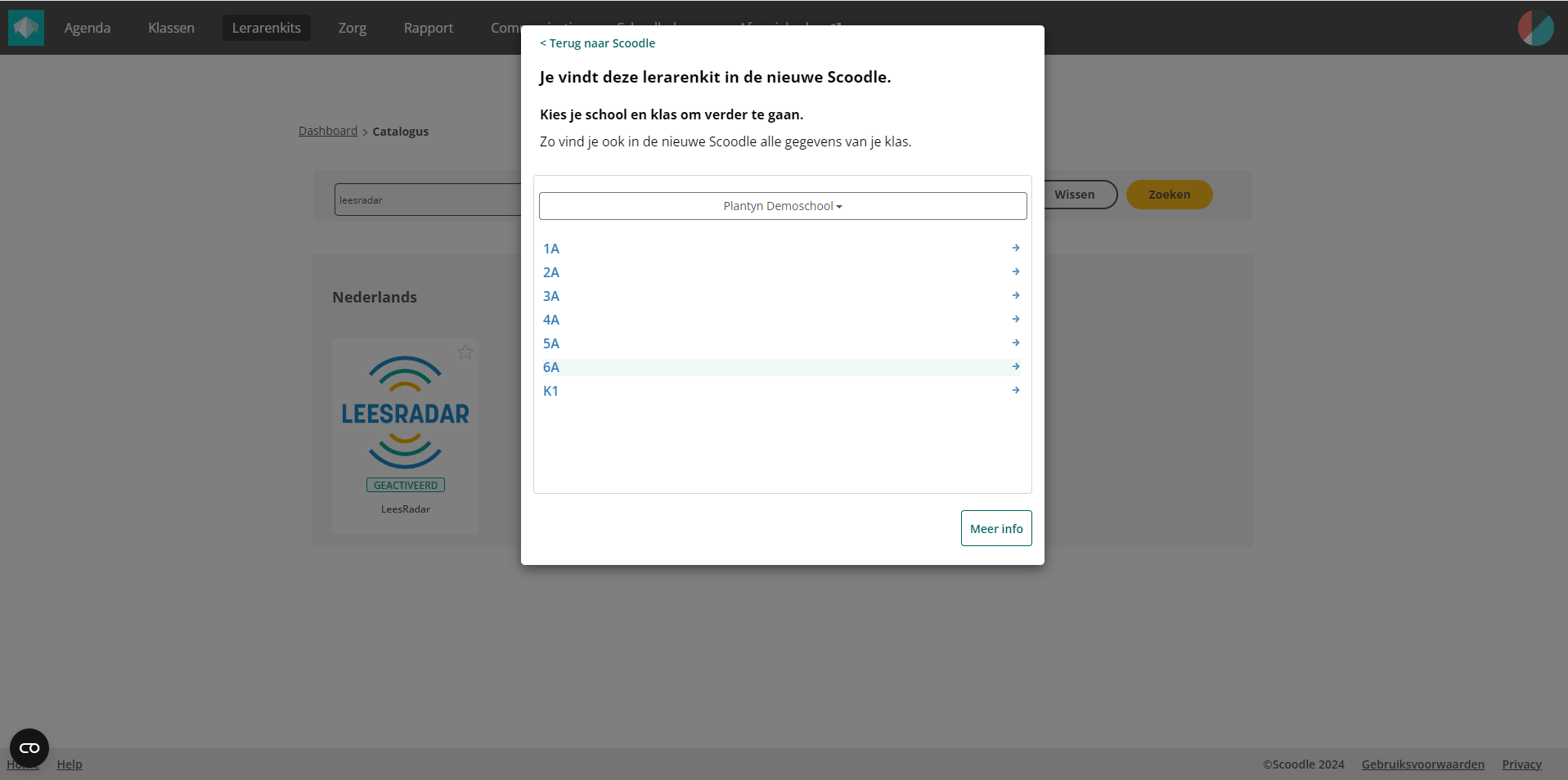Image resolution: width=1568 pixels, height=780 pixels.
Task: Expand the Plantyn Demoschool dropdown
Action: (x=783, y=206)
